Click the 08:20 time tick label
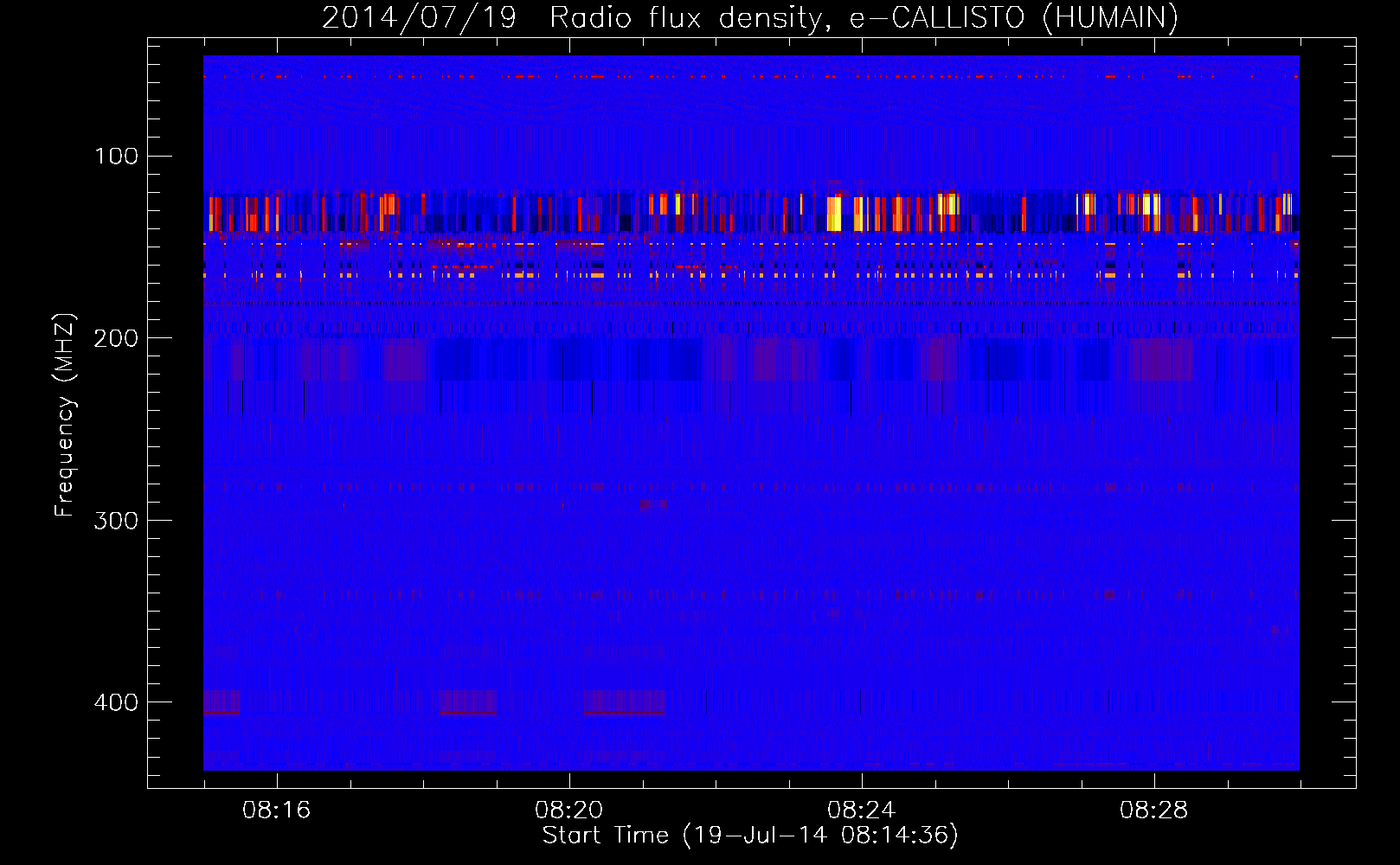The image size is (1400, 865). click(569, 811)
